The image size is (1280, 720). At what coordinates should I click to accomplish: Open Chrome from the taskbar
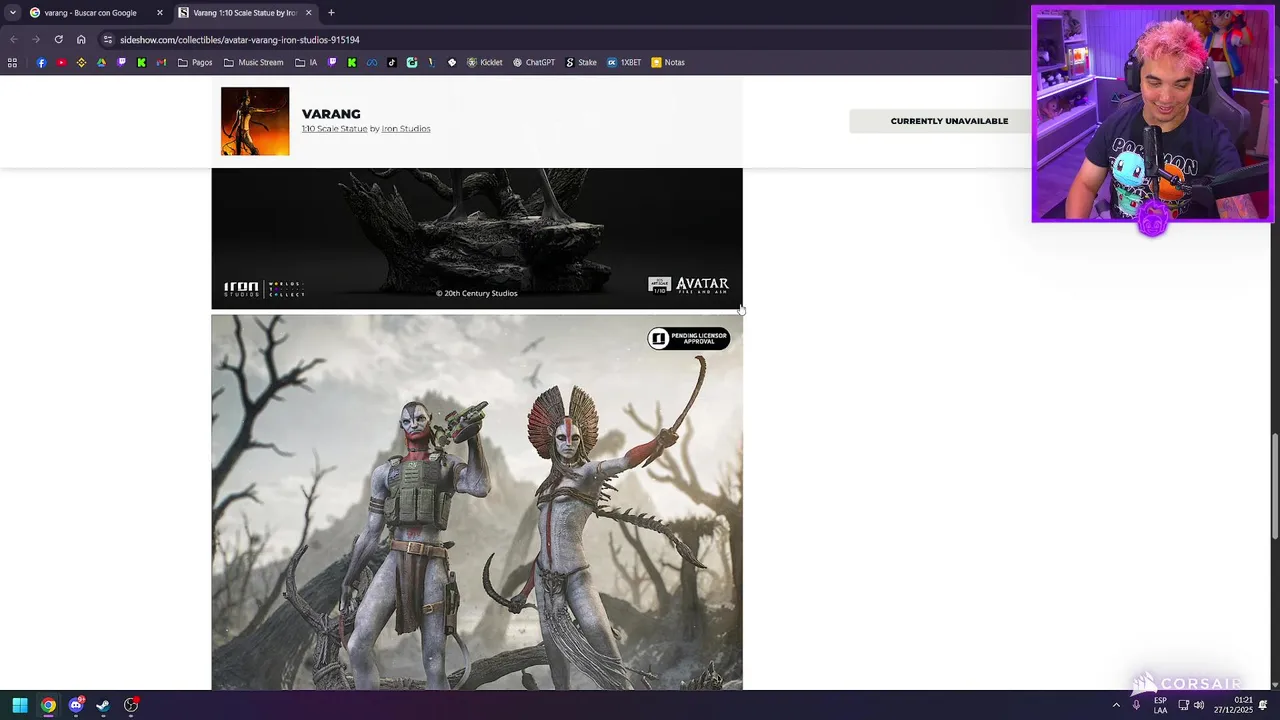(x=48, y=705)
